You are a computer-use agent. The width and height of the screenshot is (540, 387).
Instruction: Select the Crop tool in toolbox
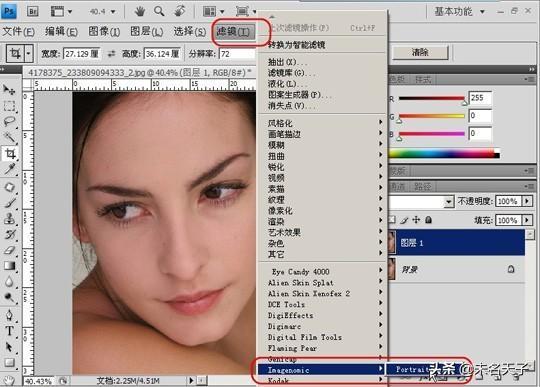[10, 154]
